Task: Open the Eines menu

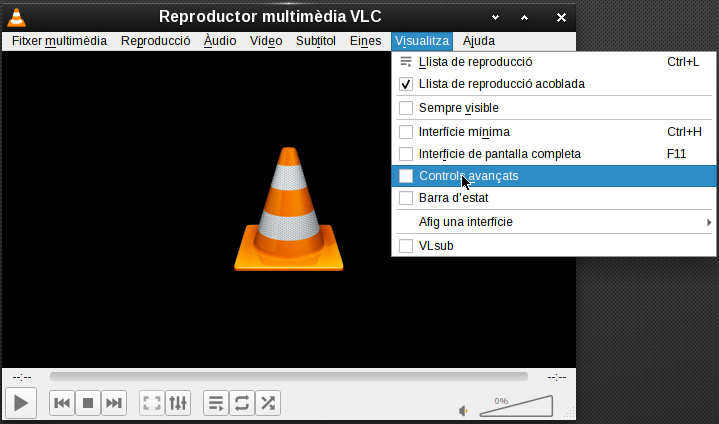Action: (x=365, y=41)
